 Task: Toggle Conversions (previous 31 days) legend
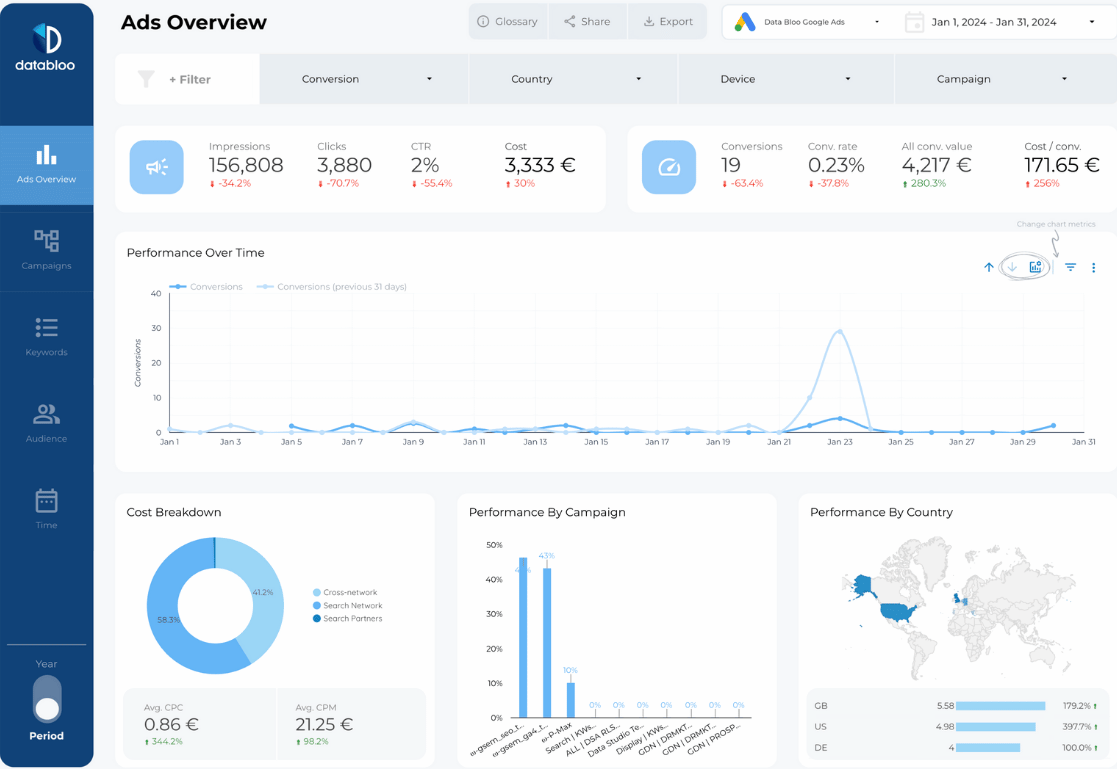tap(332, 287)
